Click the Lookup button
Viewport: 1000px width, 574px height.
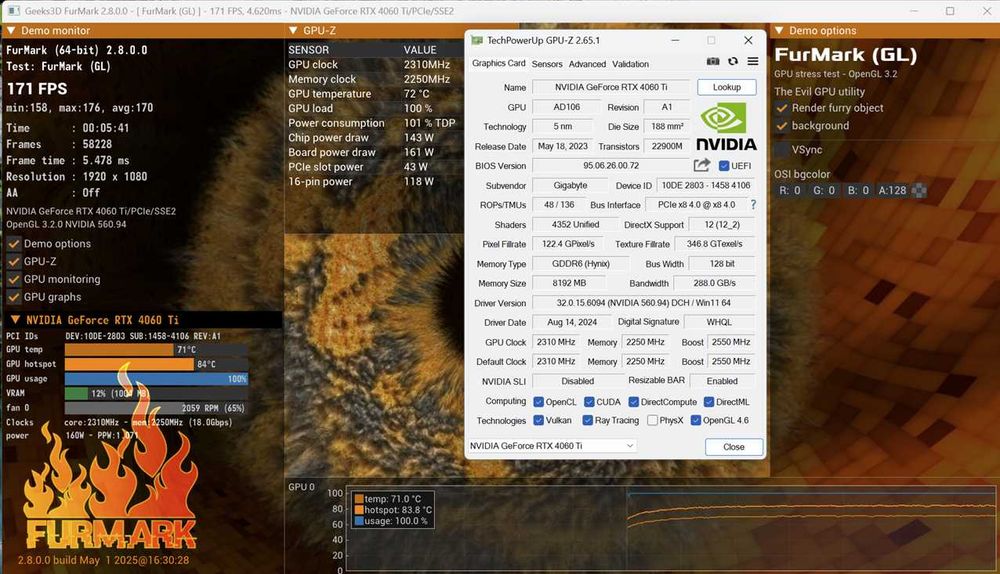tap(726, 87)
